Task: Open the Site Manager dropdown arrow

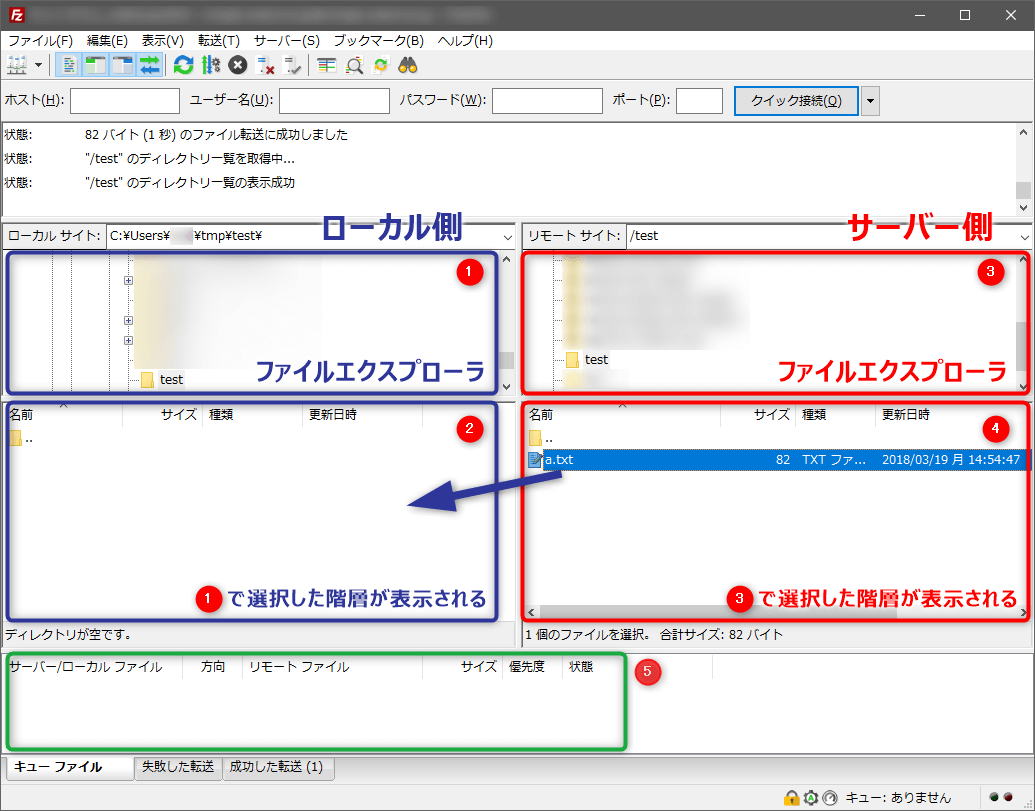Action: point(39,66)
